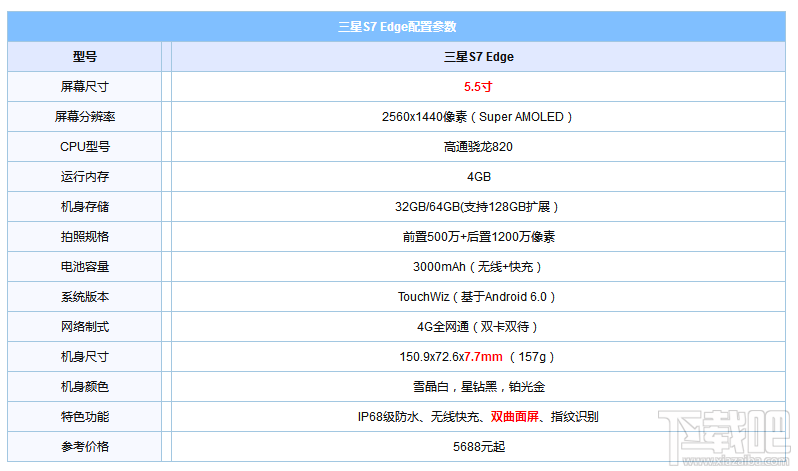The image size is (798, 471).
Task: Click the 4G全网通 双卡双待 value
Action: (x=478, y=327)
